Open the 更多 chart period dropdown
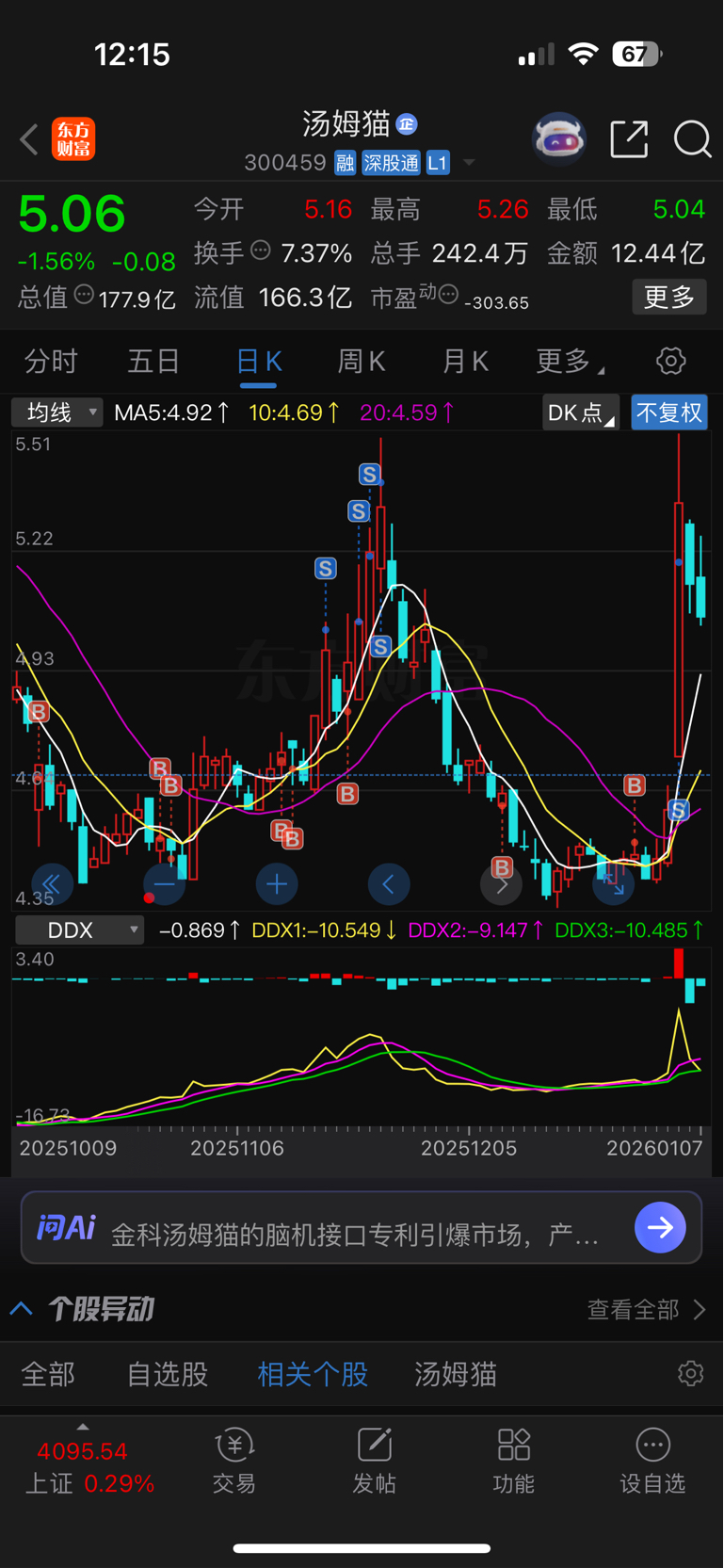This screenshot has height=1568, width=724. [x=570, y=361]
